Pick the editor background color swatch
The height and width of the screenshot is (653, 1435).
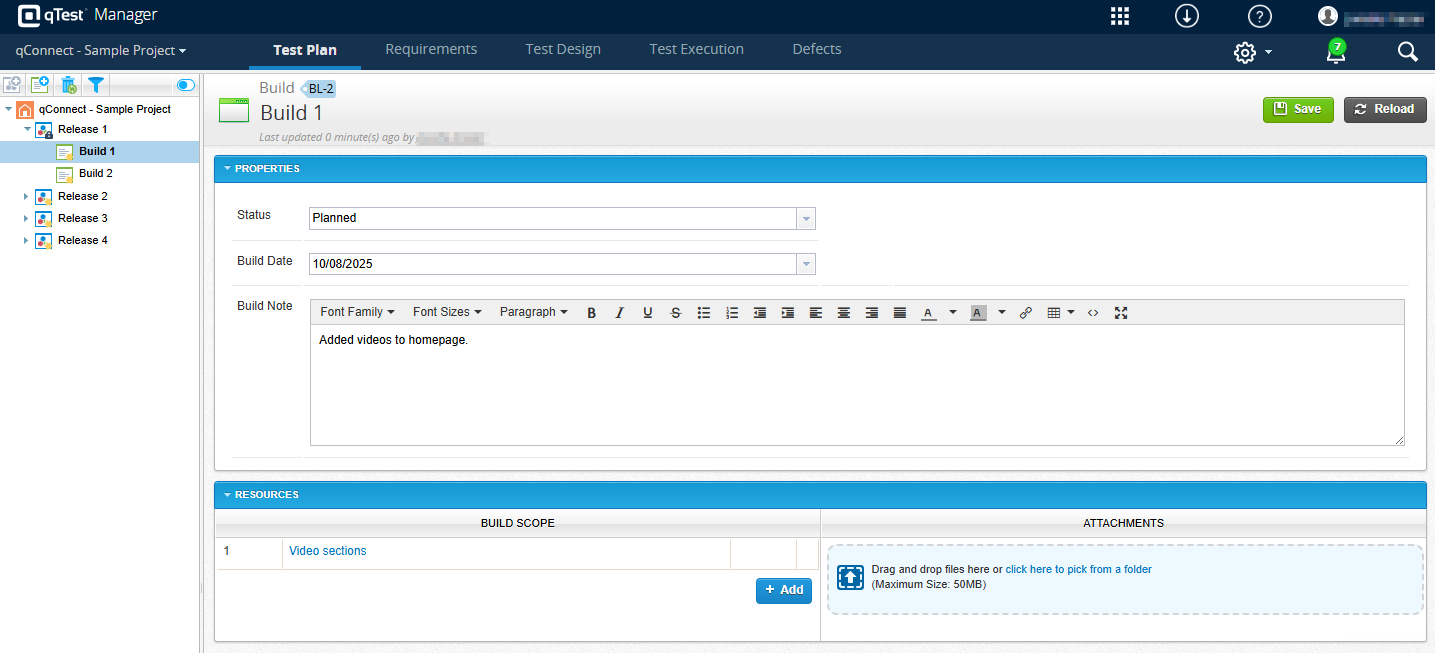click(x=977, y=313)
